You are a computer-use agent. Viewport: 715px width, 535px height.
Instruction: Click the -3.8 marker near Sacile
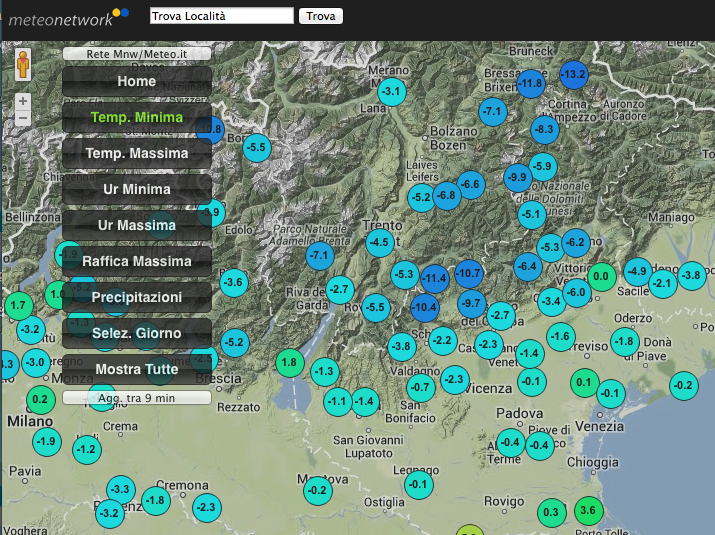(692, 275)
